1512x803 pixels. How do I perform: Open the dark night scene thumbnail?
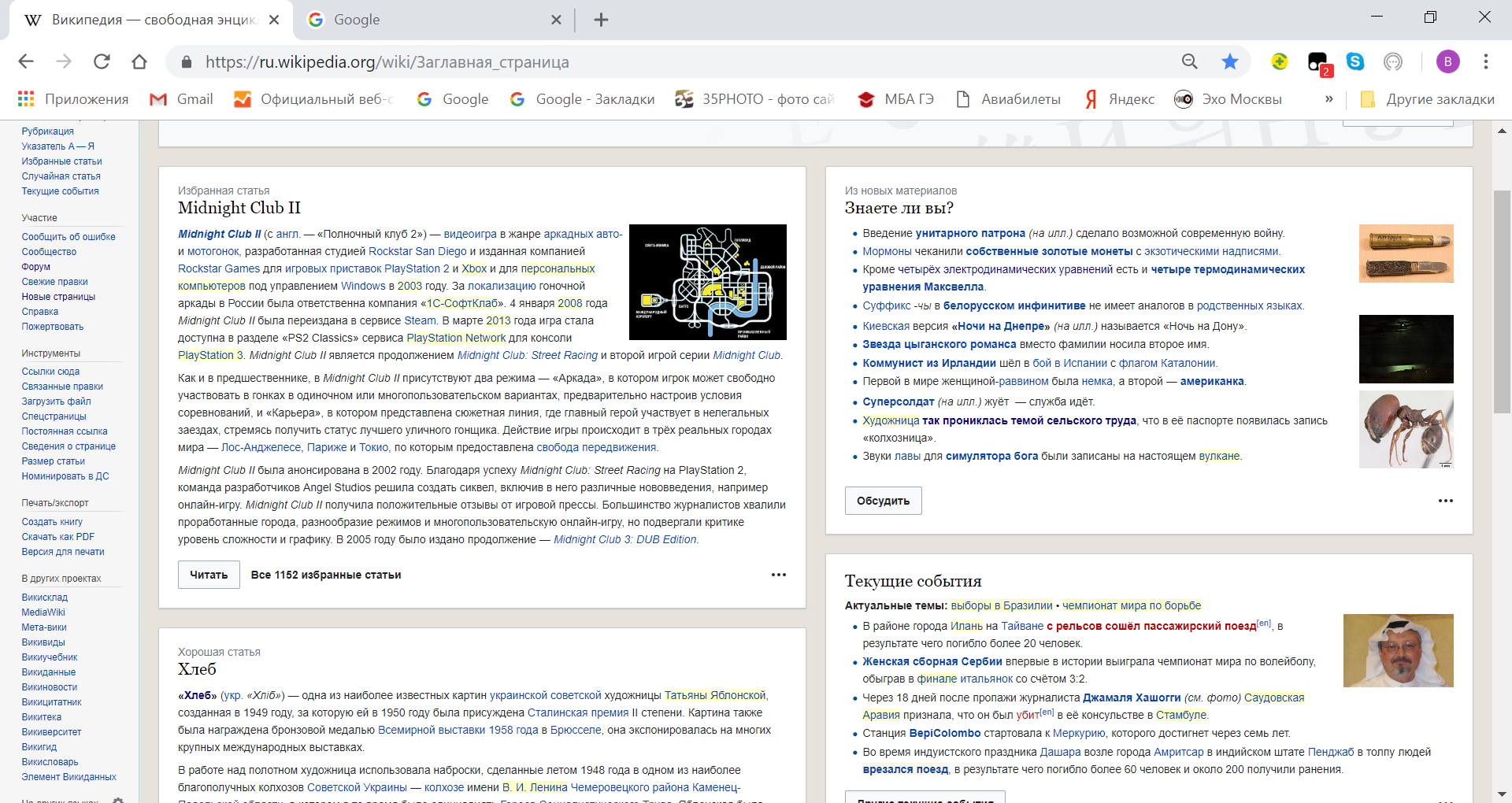tap(1406, 349)
